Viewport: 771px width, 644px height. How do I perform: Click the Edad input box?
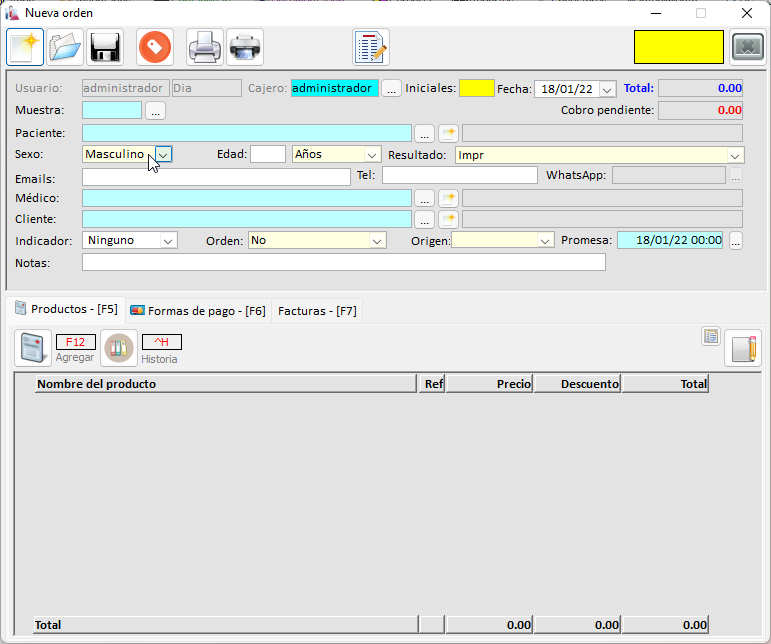click(268, 154)
